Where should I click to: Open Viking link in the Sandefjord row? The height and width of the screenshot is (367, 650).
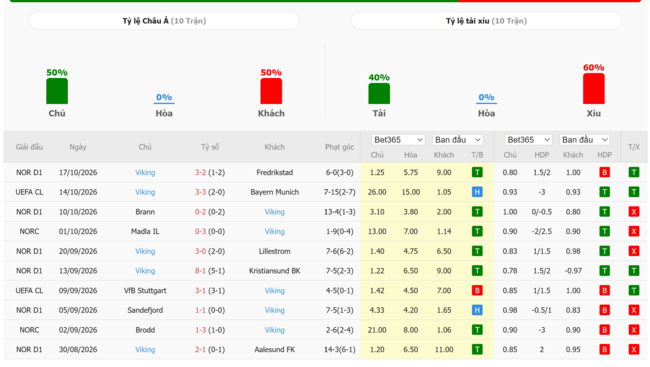click(274, 310)
